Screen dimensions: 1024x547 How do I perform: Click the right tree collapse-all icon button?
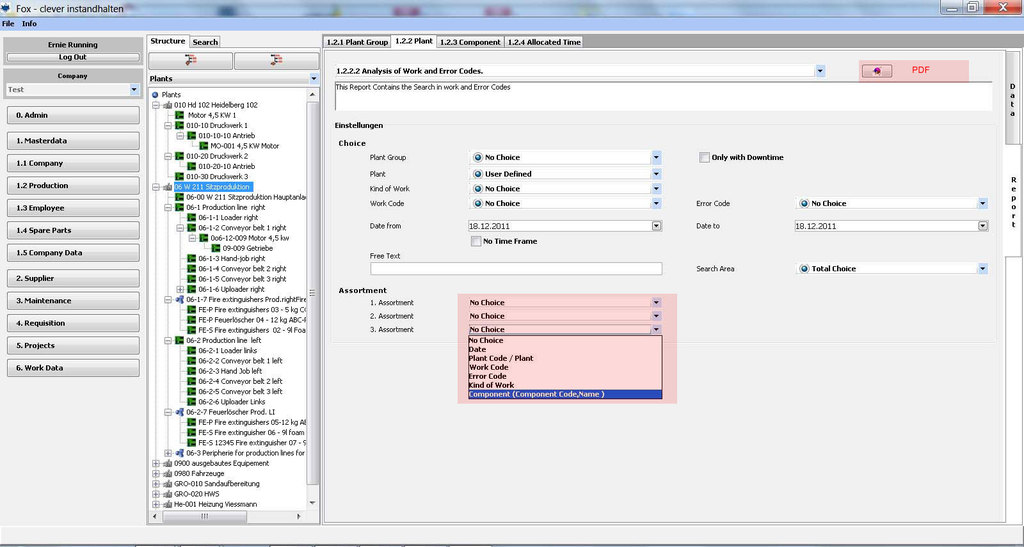pos(275,60)
